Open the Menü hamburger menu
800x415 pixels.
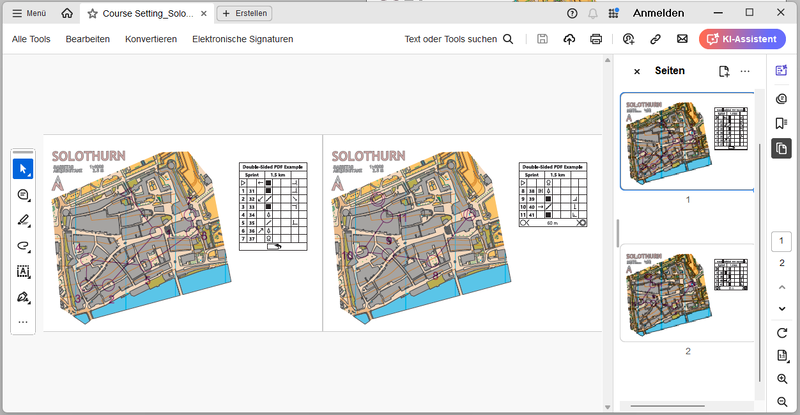(29, 13)
